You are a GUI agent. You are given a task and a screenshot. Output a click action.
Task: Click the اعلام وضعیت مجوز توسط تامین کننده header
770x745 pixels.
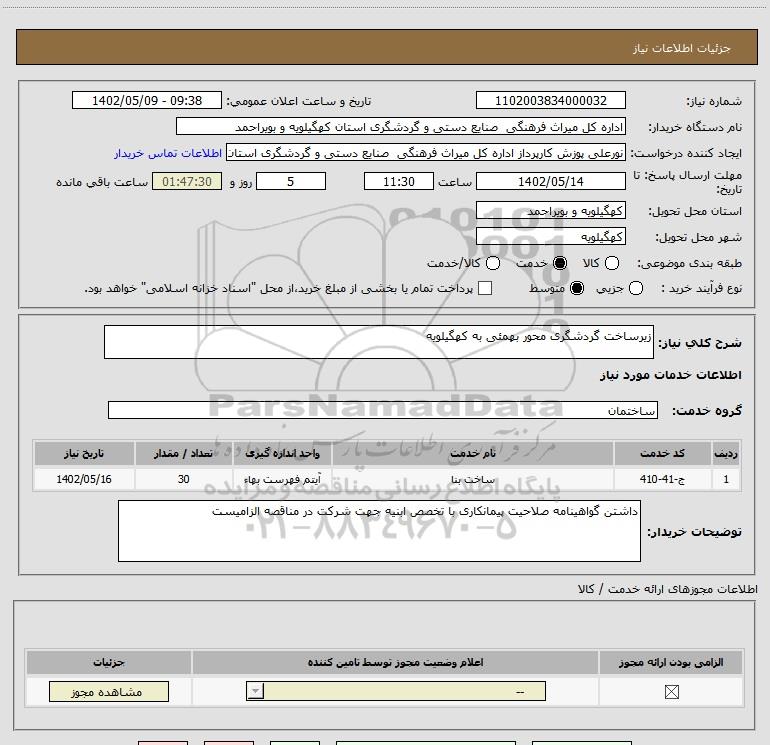tap(395, 662)
